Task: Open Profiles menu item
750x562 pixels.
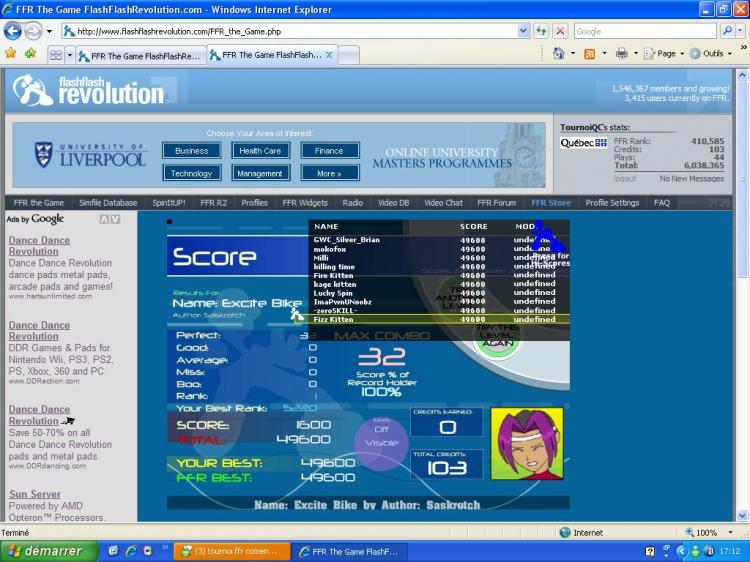Action: click(x=254, y=203)
